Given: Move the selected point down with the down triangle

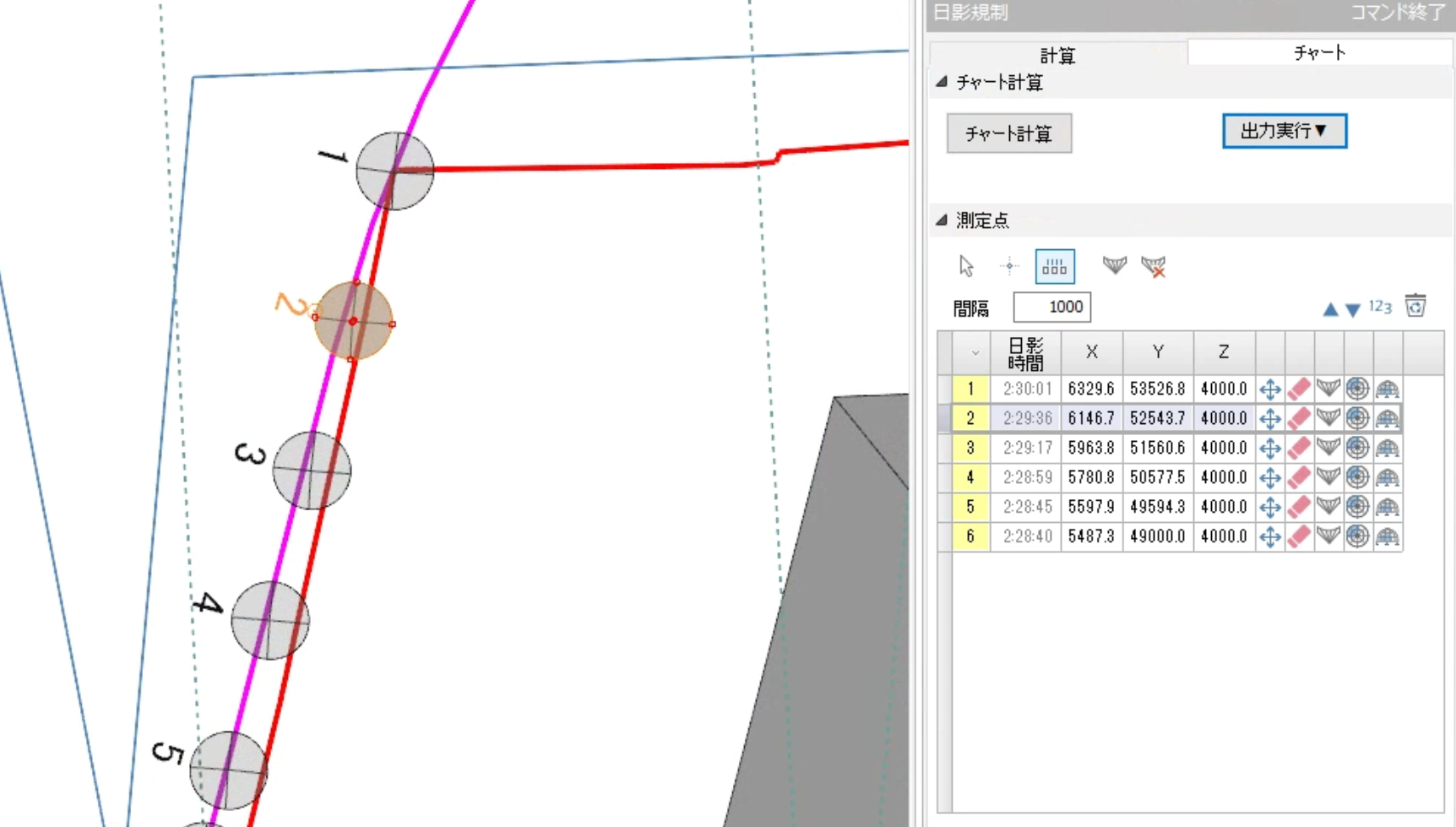Looking at the screenshot, I should pos(1353,310).
